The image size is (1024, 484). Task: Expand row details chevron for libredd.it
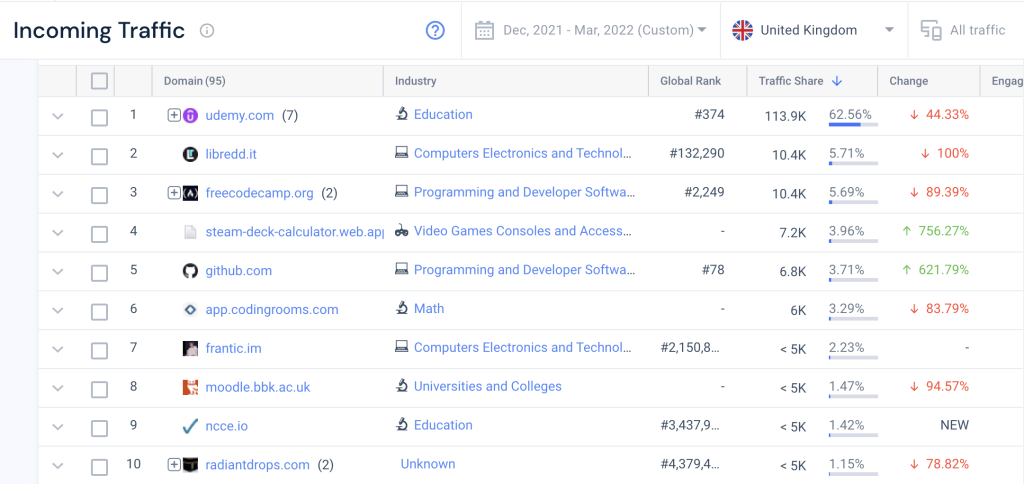coord(57,155)
